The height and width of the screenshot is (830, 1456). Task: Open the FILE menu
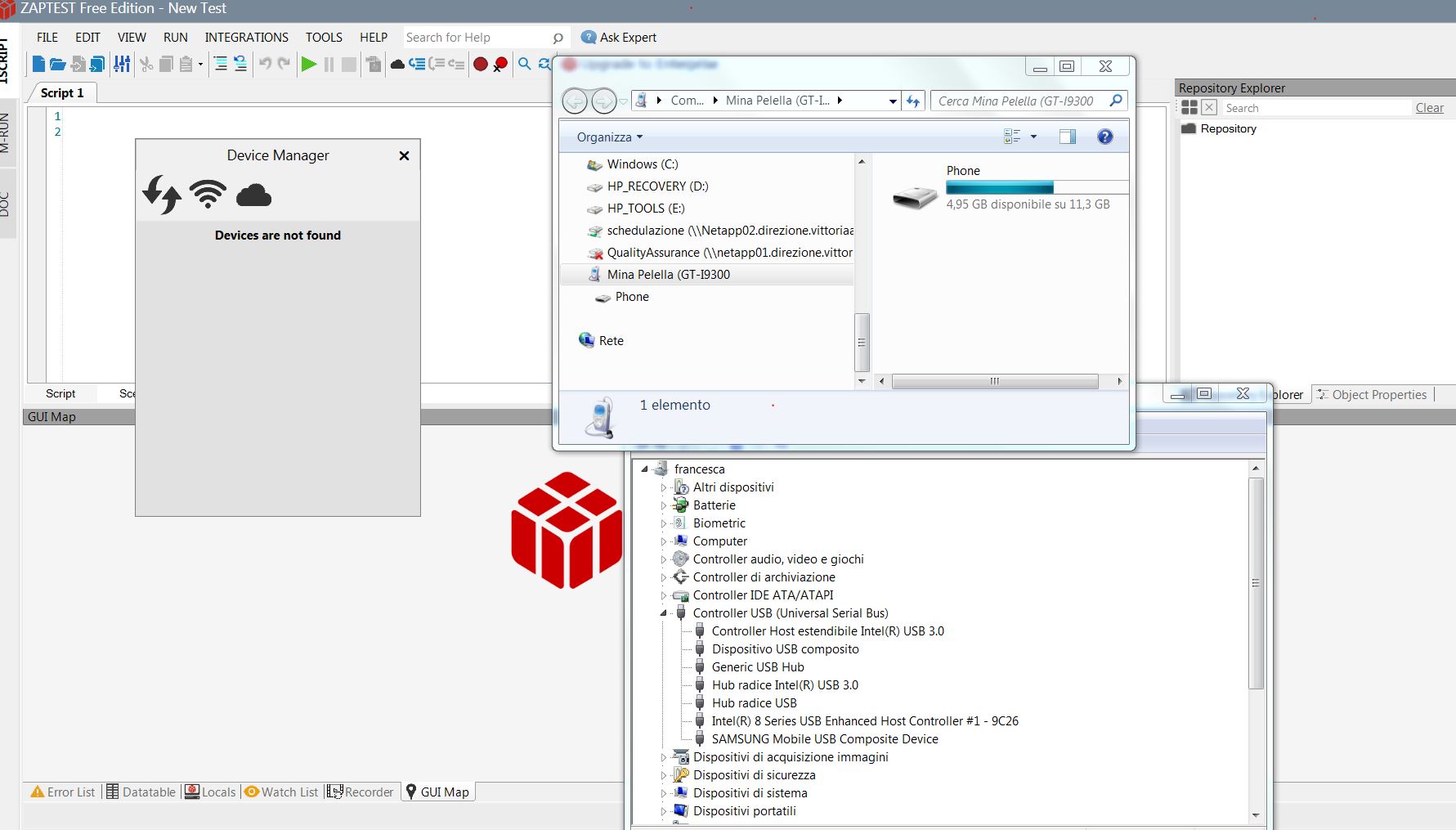47,38
